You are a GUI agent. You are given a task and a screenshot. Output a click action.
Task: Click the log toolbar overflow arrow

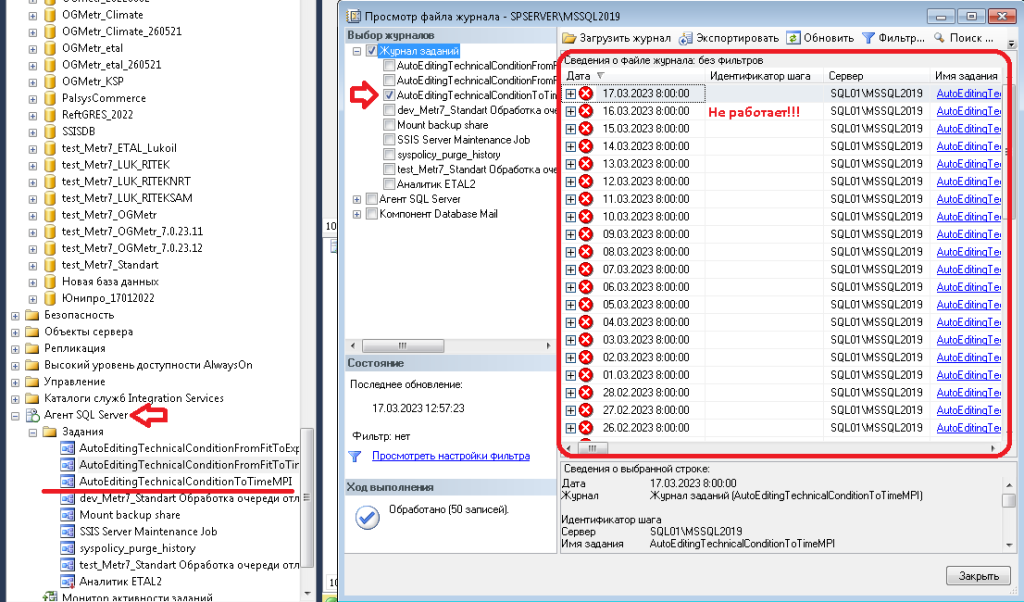1011,44
